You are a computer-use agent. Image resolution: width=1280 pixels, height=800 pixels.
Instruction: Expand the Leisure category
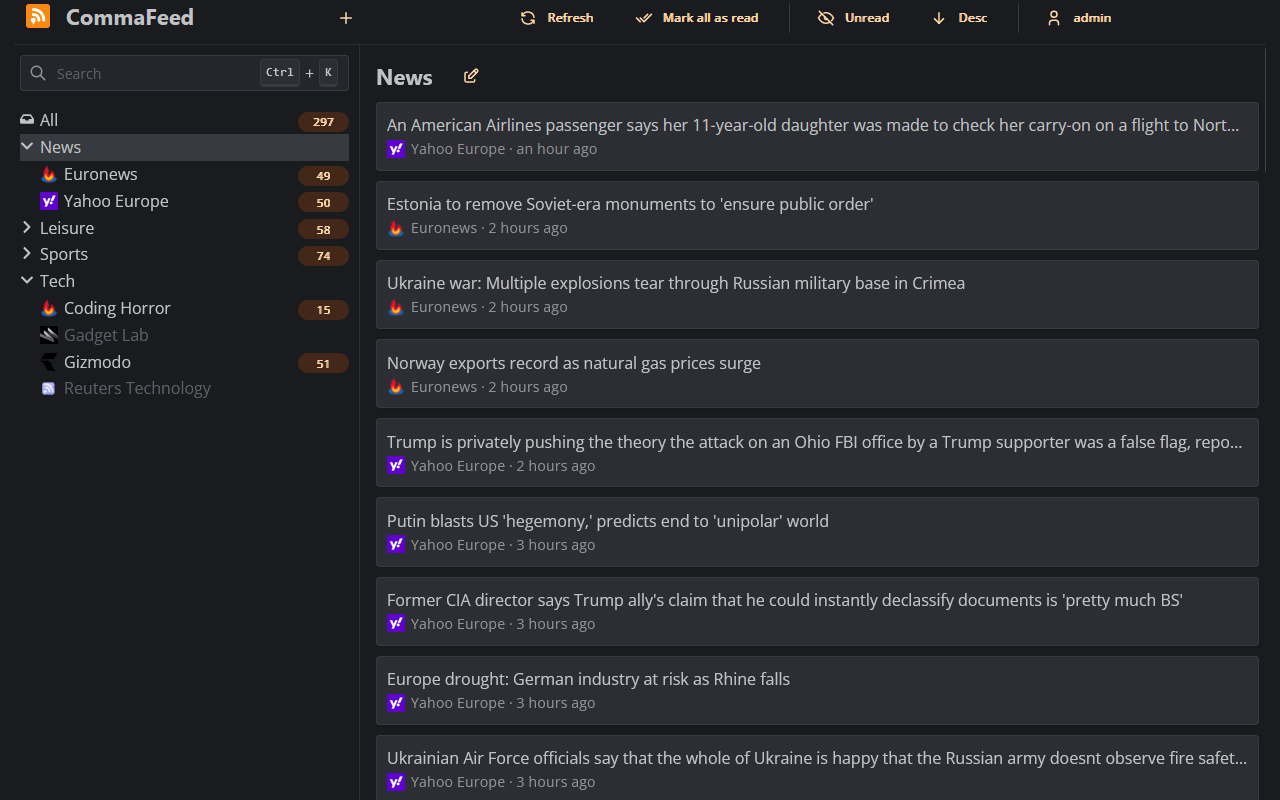[x=26, y=227]
